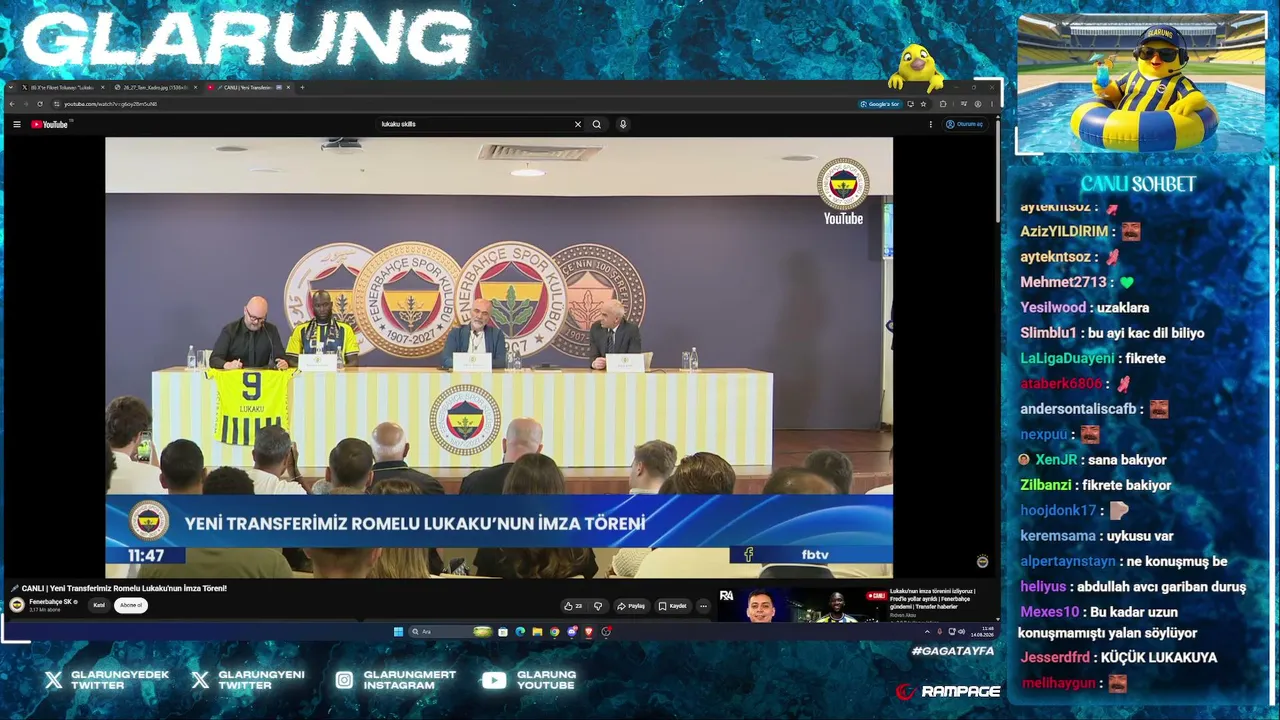Screen dimensions: 1280x720
Task: Open OBS Studio from the taskbar
Action: 606,632
